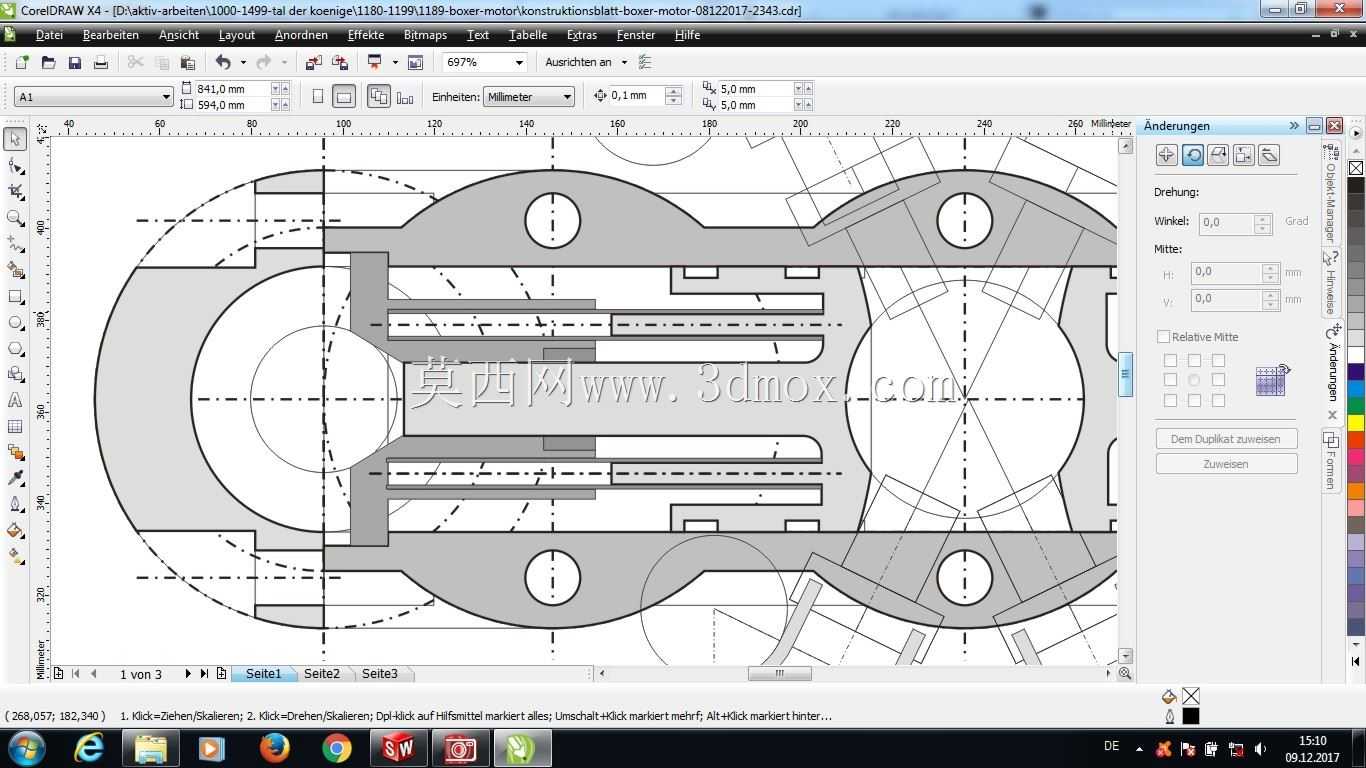Select the Freehand curve tool

tap(15, 244)
